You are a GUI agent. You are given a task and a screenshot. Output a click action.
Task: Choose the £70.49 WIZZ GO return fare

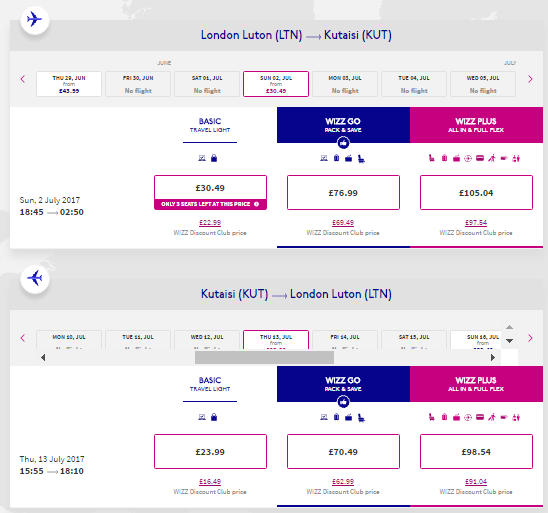click(x=343, y=452)
